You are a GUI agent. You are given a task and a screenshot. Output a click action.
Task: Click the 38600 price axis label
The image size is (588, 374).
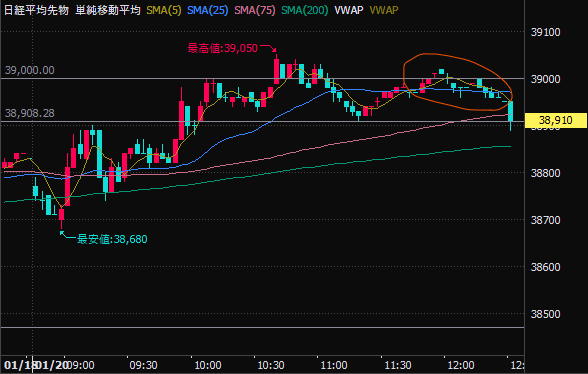coord(546,267)
